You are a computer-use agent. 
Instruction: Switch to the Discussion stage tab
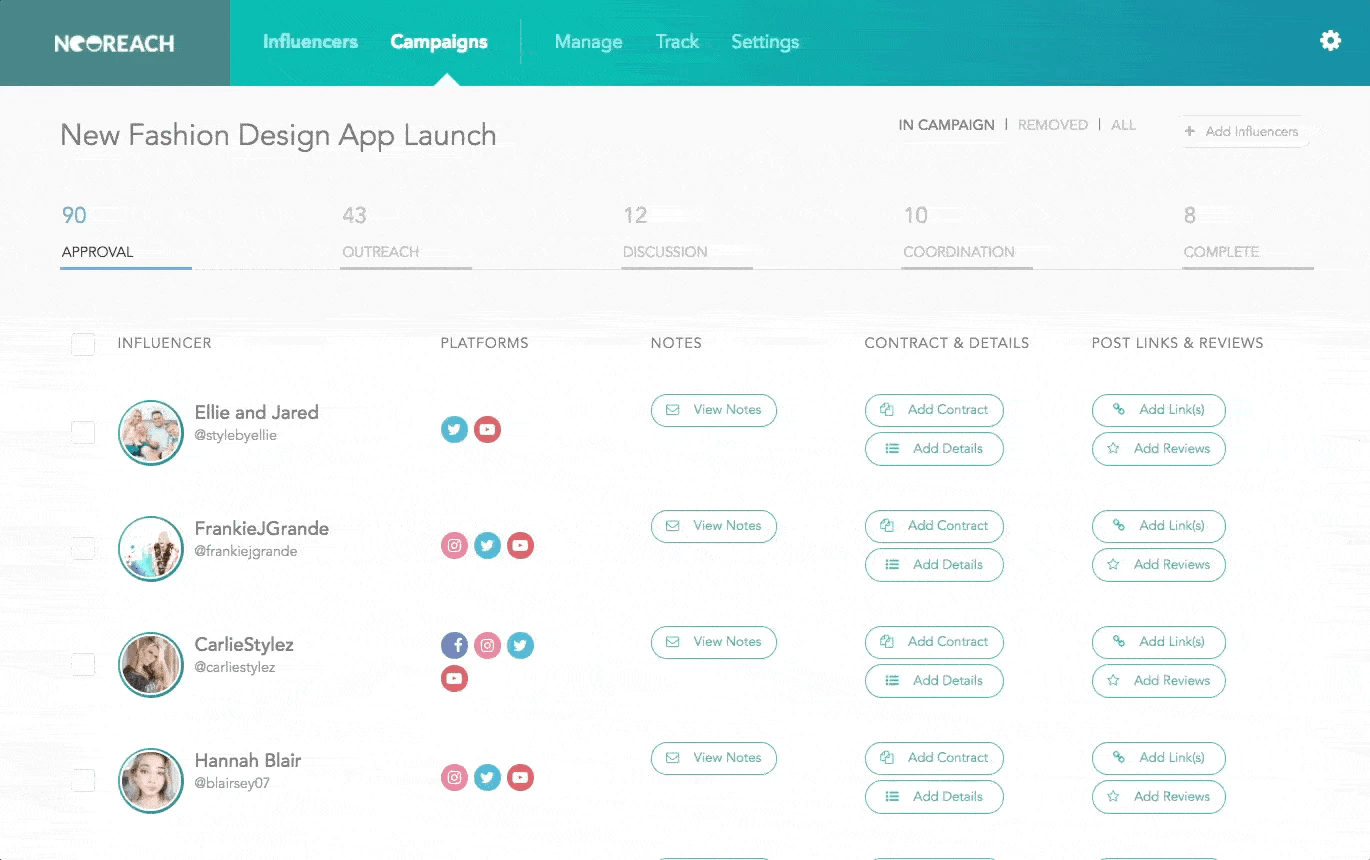tap(665, 252)
